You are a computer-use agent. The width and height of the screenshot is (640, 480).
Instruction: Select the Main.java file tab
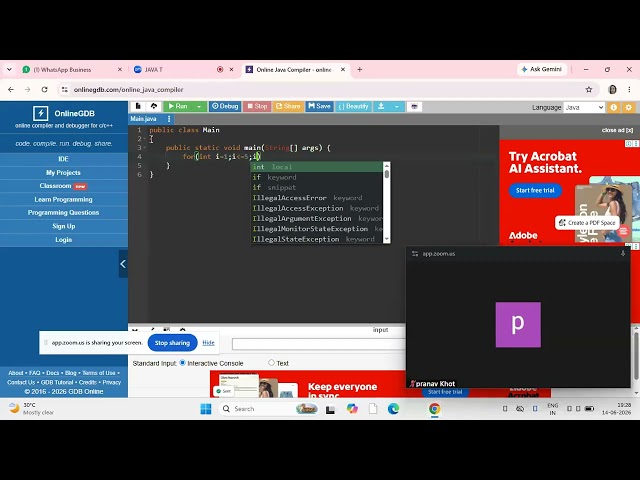coord(143,119)
